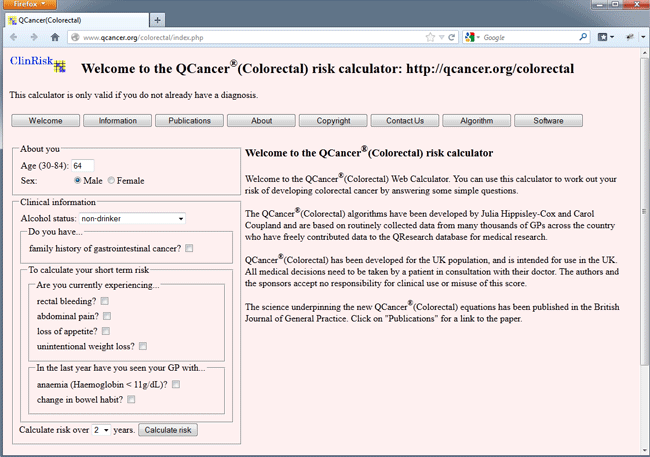Viewport: 650px width, 457px height.
Task: Open the bookmarks toolbar icon
Action: point(605,37)
